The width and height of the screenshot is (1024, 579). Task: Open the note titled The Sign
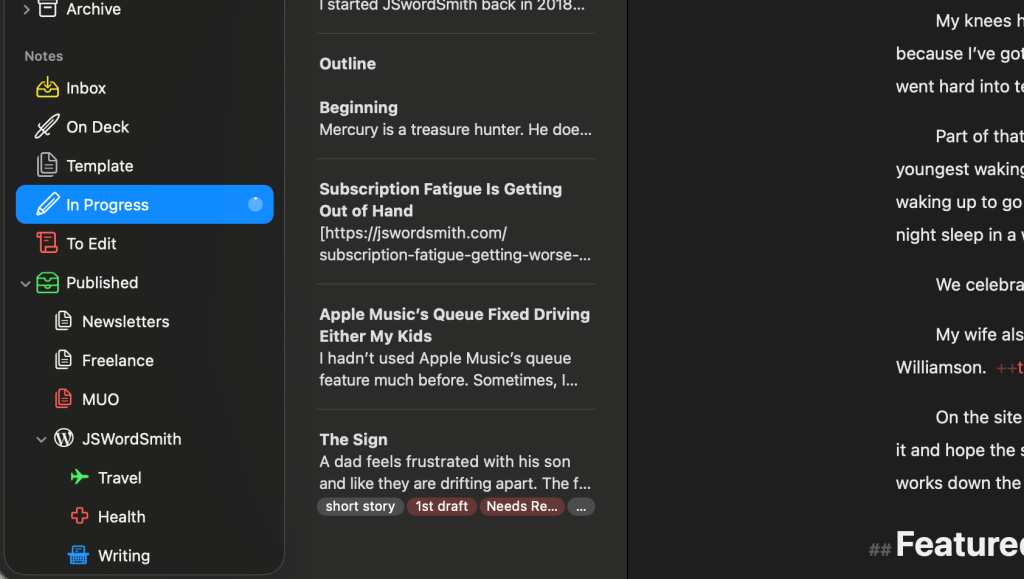(x=456, y=460)
